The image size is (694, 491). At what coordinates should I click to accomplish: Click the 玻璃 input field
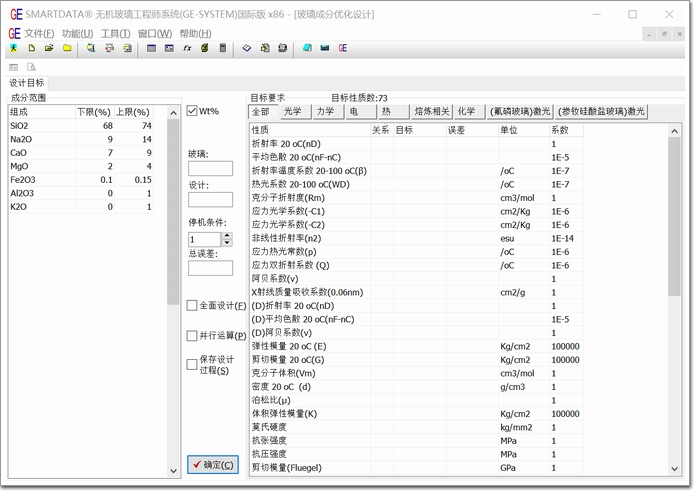coord(210,169)
